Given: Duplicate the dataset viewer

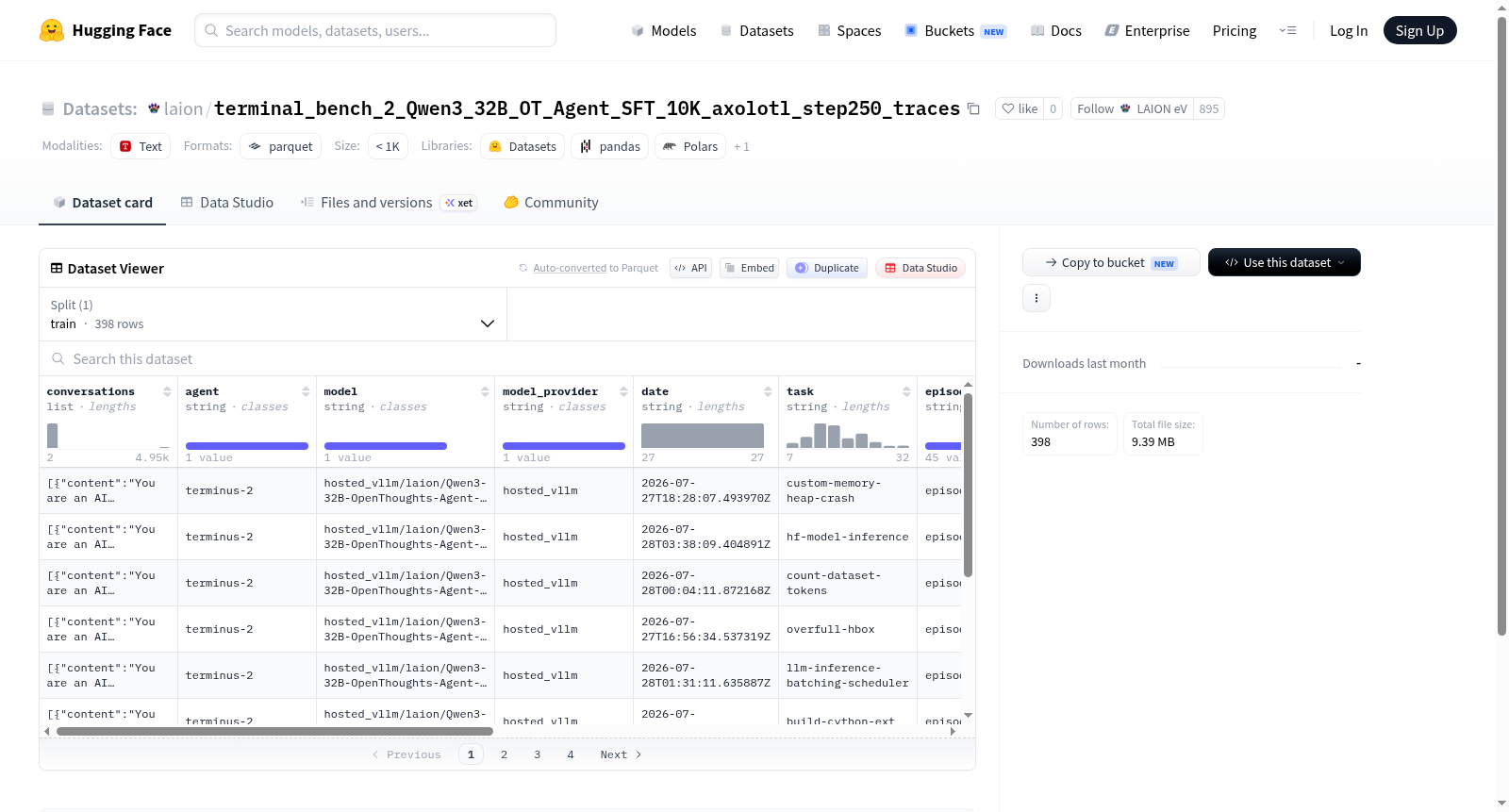Looking at the screenshot, I should (827, 268).
